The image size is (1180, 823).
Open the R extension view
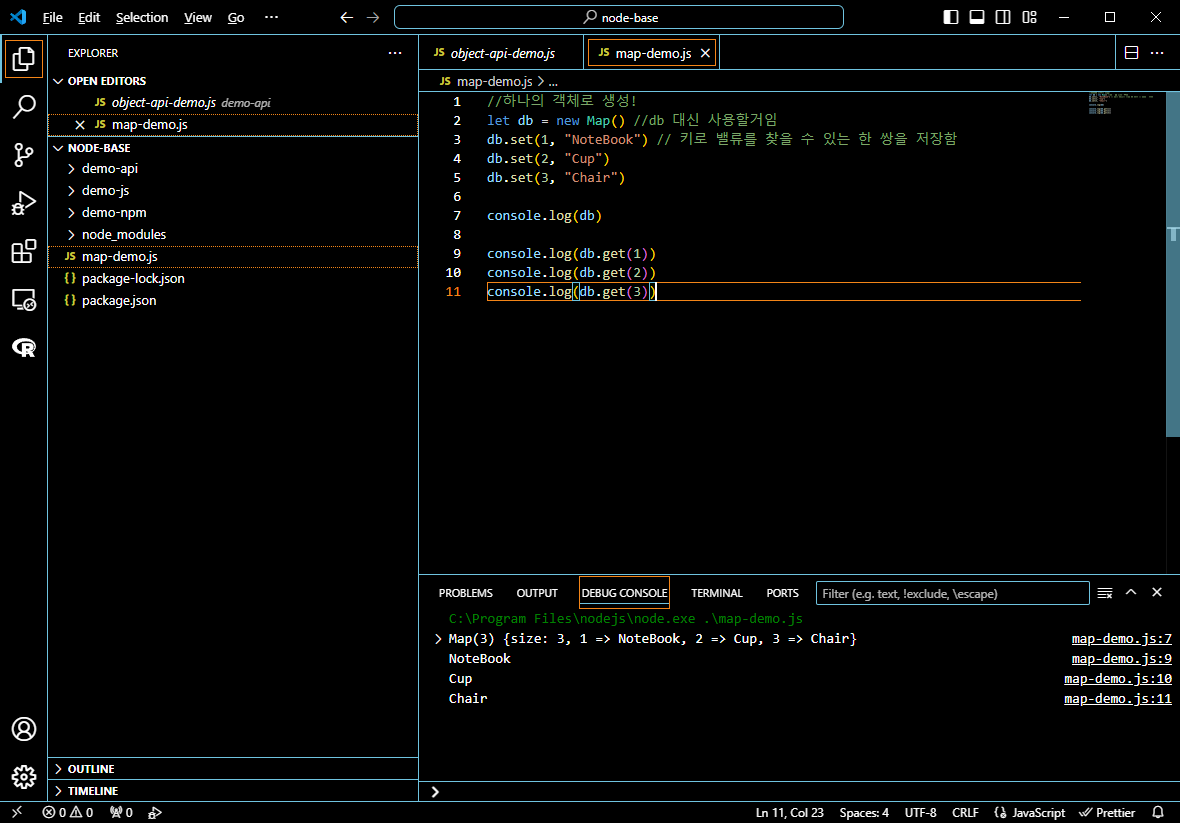pyautogui.click(x=23, y=348)
